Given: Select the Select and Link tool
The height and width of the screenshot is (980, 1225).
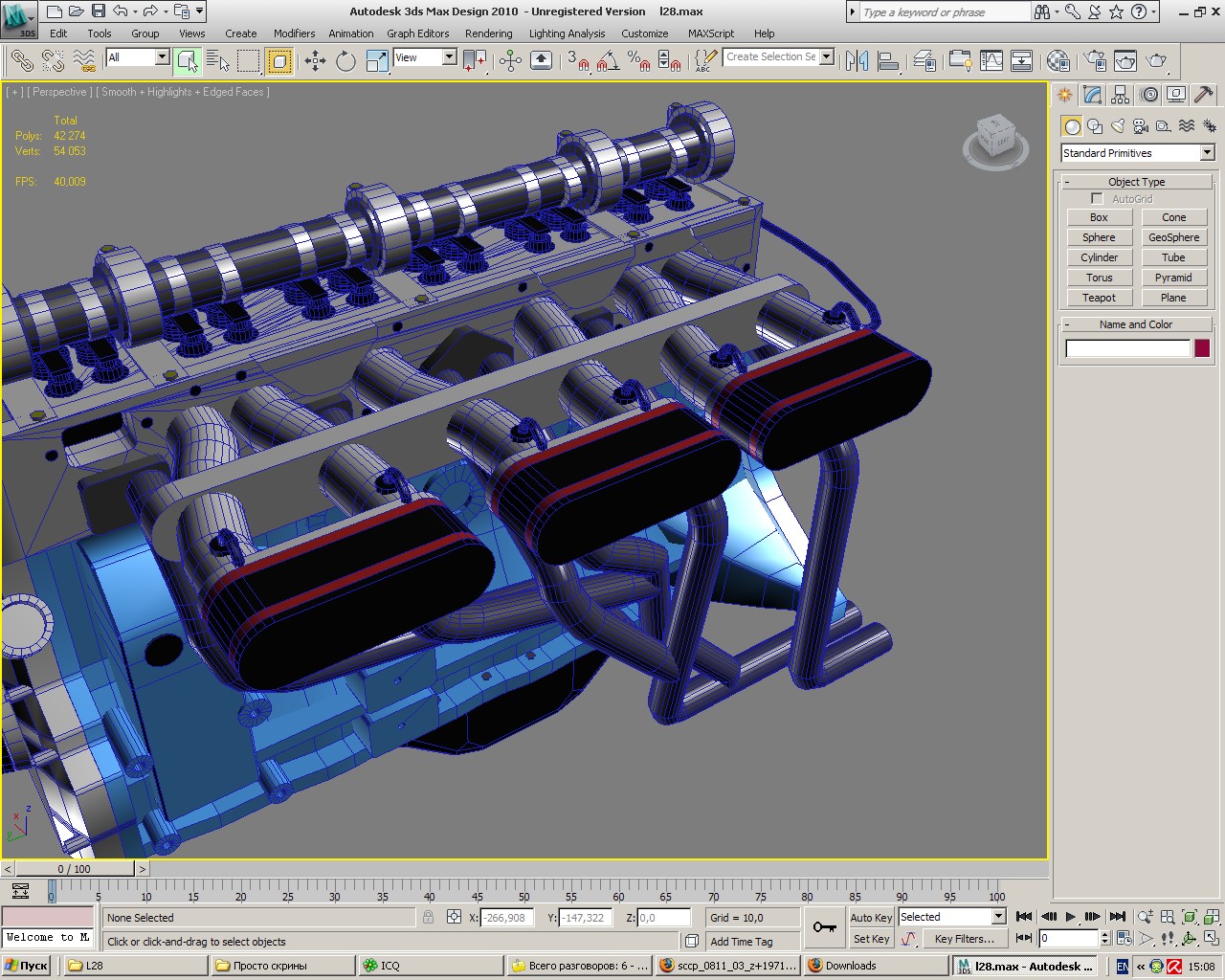Looking at the screenshot, I should click(22, 61).
